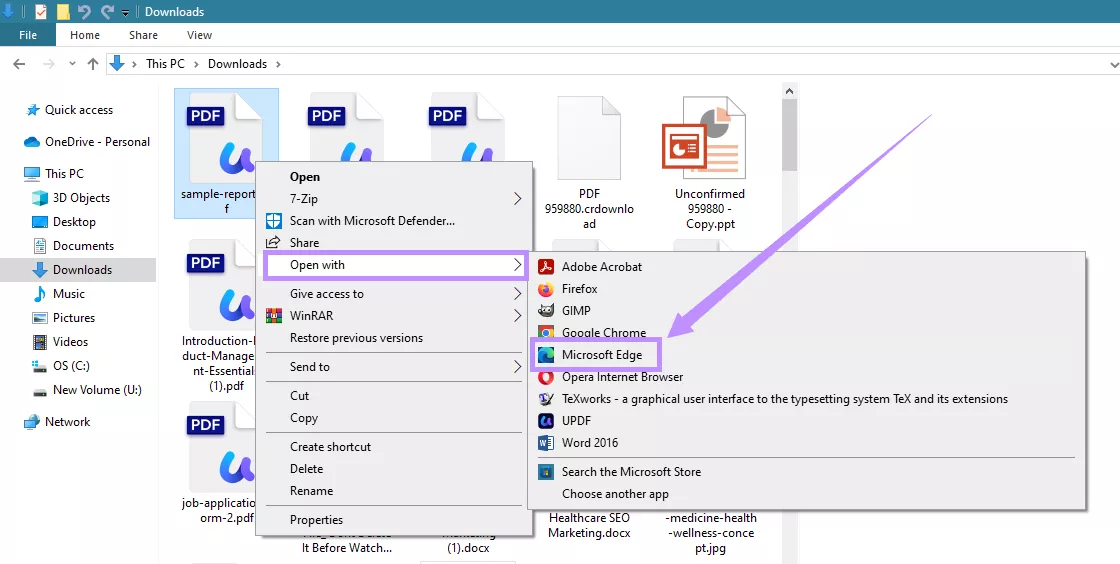The image size is (1120, 564).
Task: Expand the 7-Zip submenu arrow
Action: [518, 198]
